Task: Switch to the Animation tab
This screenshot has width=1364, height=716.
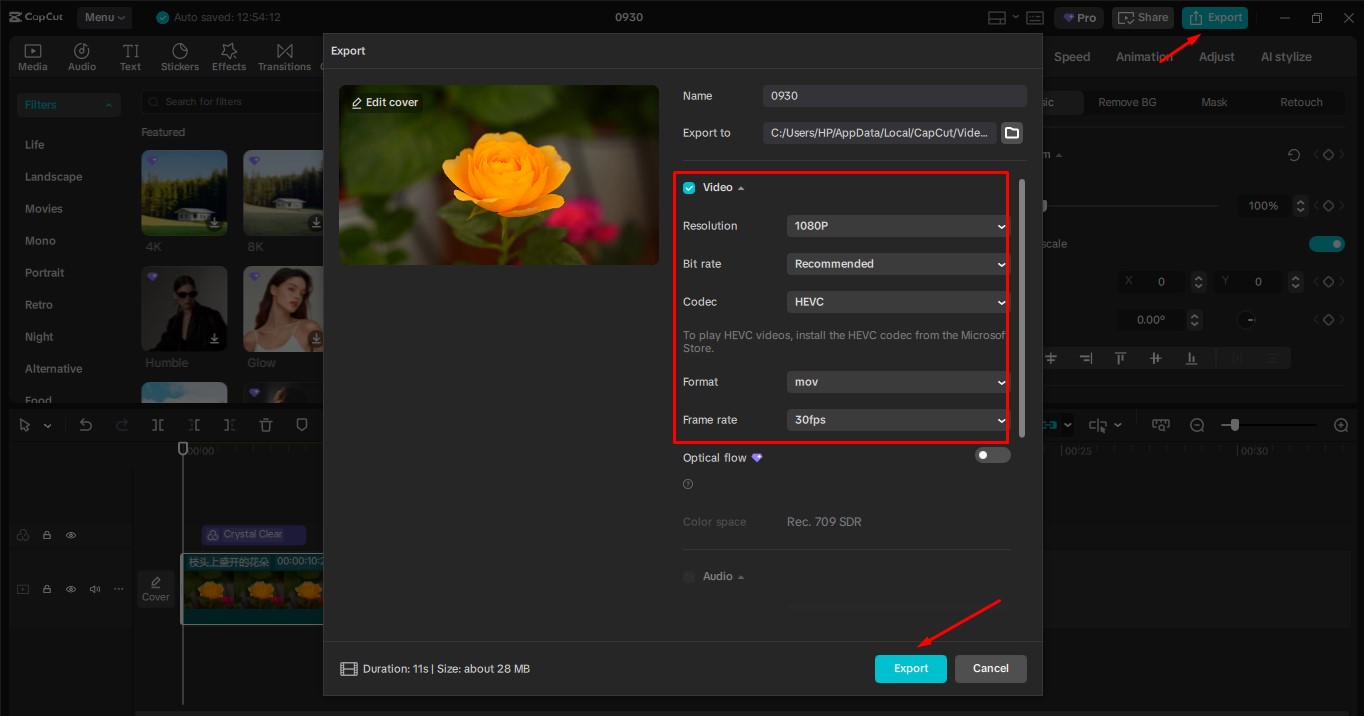Action: click(x=1143, y=57)
